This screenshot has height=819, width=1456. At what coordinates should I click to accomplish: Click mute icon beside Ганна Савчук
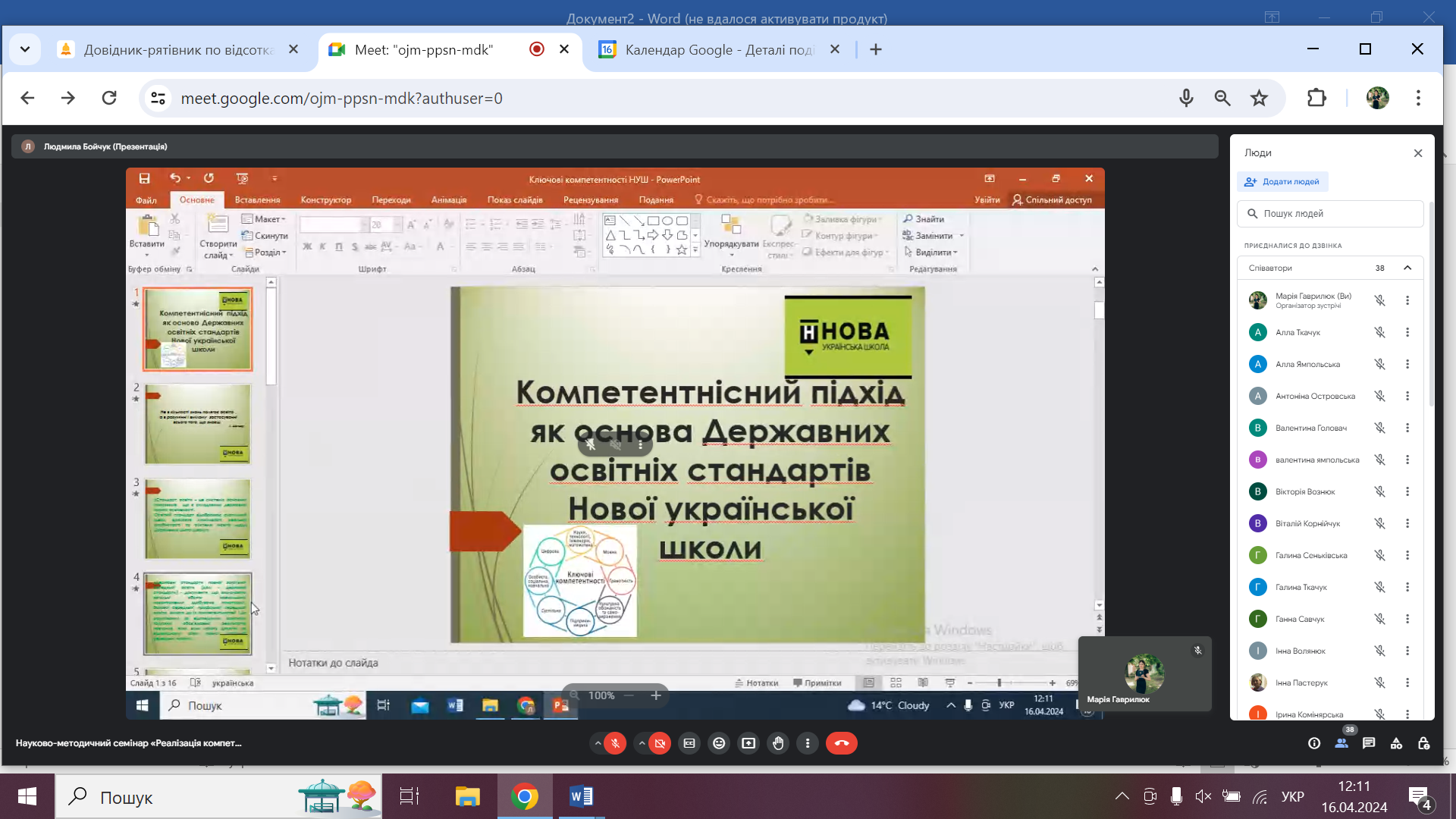tap(1380, 619)
